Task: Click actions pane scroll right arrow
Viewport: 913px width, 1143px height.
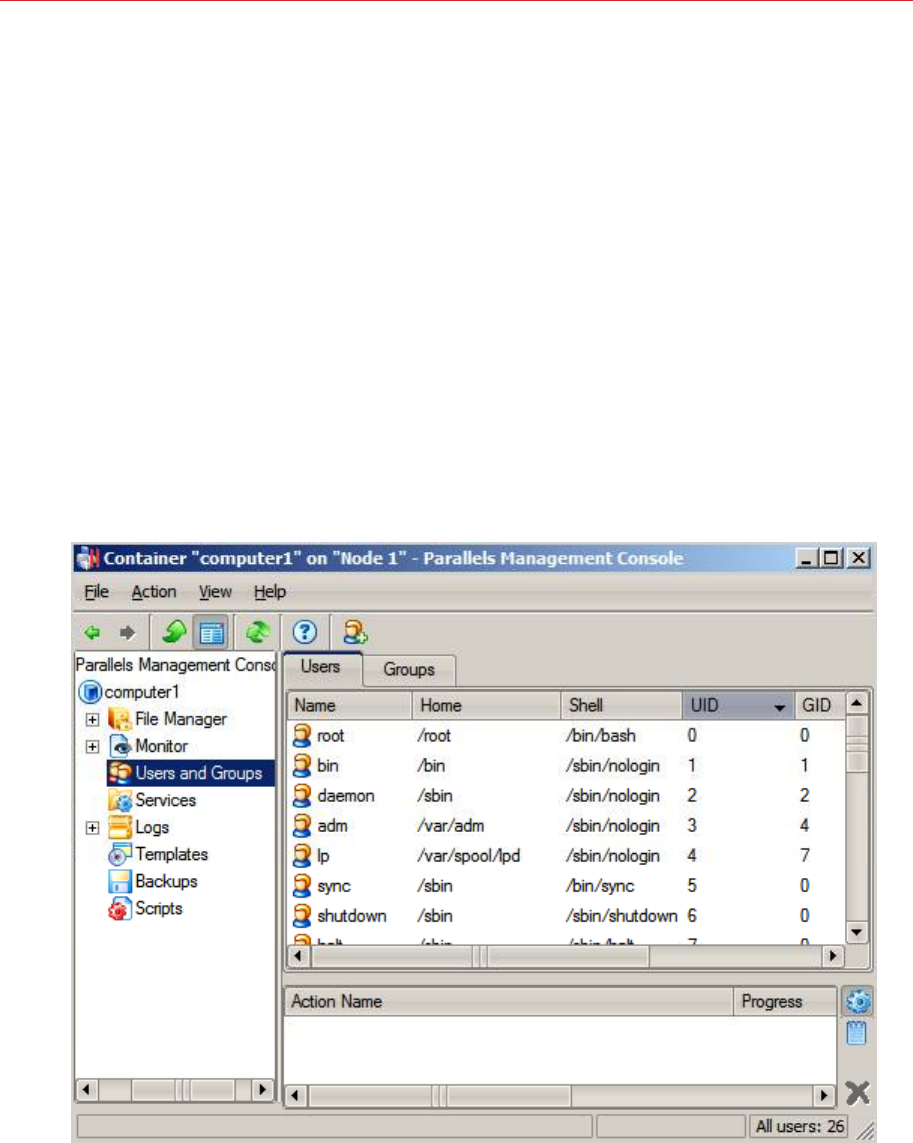Action: [x=824, y=1095]
